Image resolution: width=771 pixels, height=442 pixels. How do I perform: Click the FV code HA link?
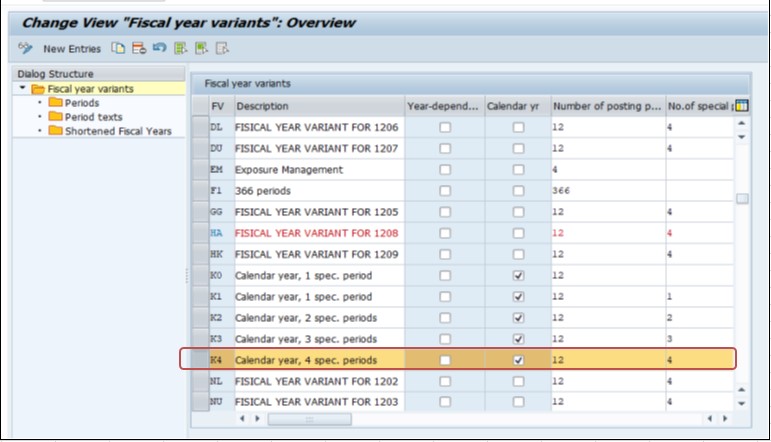216,233
